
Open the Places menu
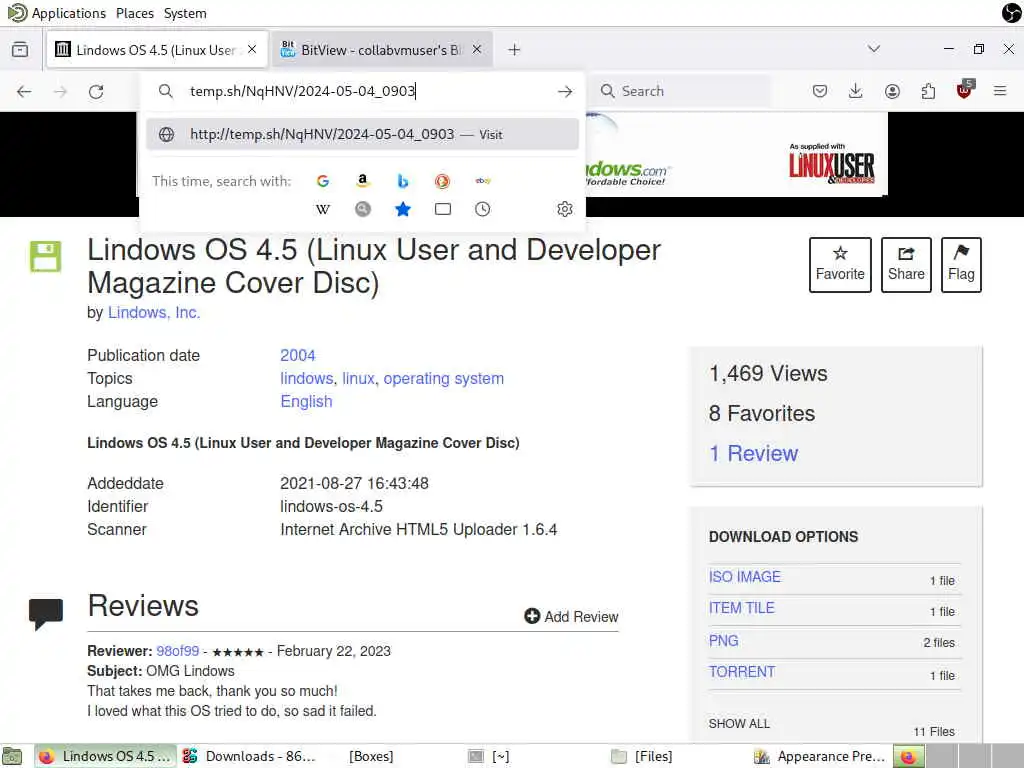[135, 13]
